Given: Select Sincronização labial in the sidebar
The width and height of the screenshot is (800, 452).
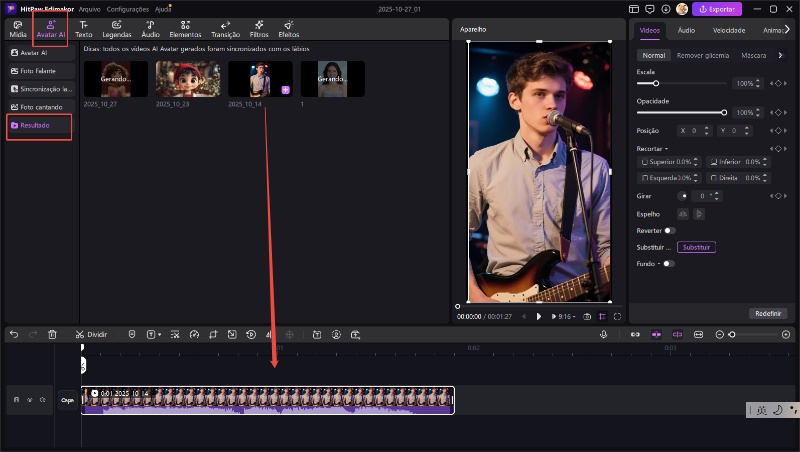Looking at the screenshot, I should click(x=41, y=89).
